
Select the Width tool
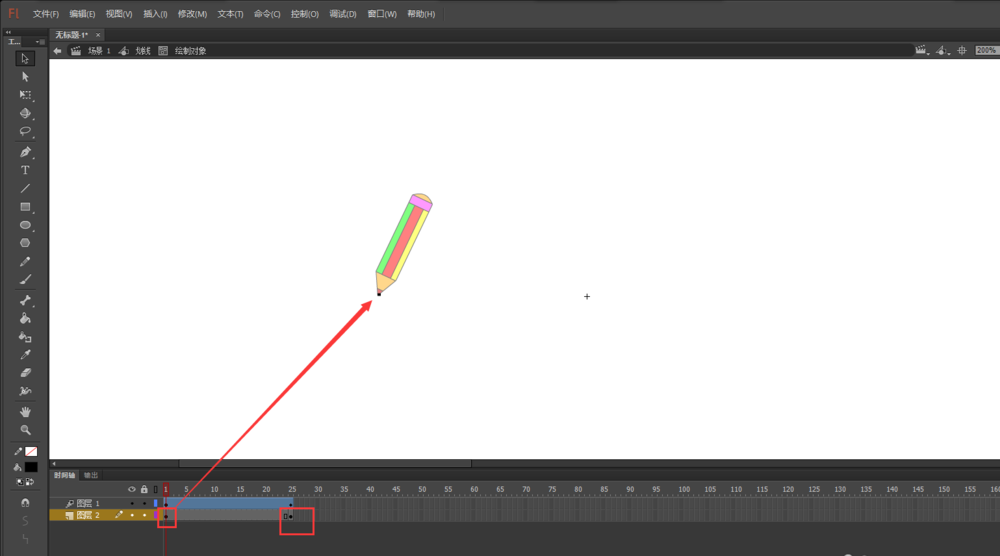coord(25,391)
